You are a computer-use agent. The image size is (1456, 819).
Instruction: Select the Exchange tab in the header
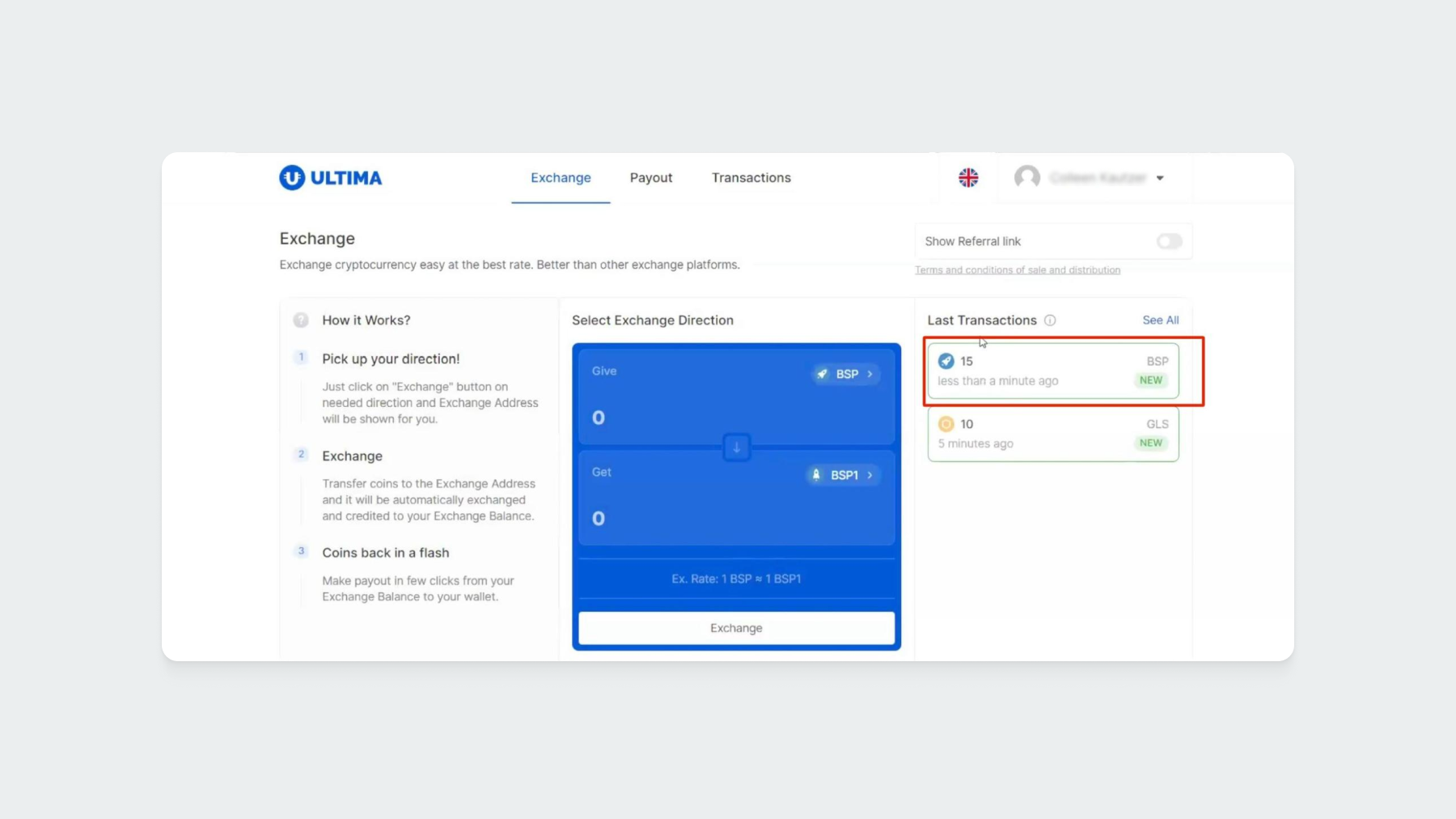(x=561, y=178)
